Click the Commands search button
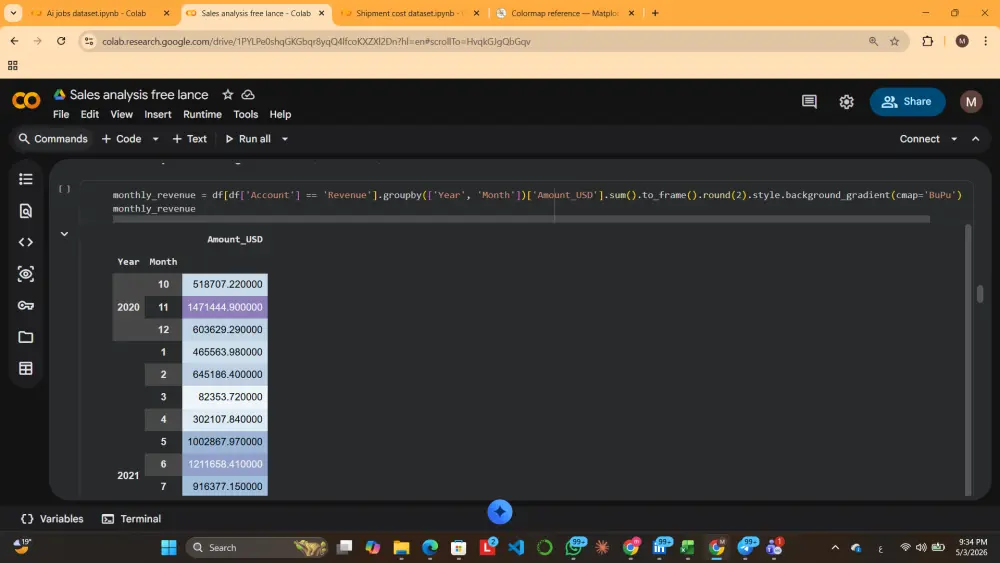The height and width of the screenshot is (563, 1000). (53, 139)
